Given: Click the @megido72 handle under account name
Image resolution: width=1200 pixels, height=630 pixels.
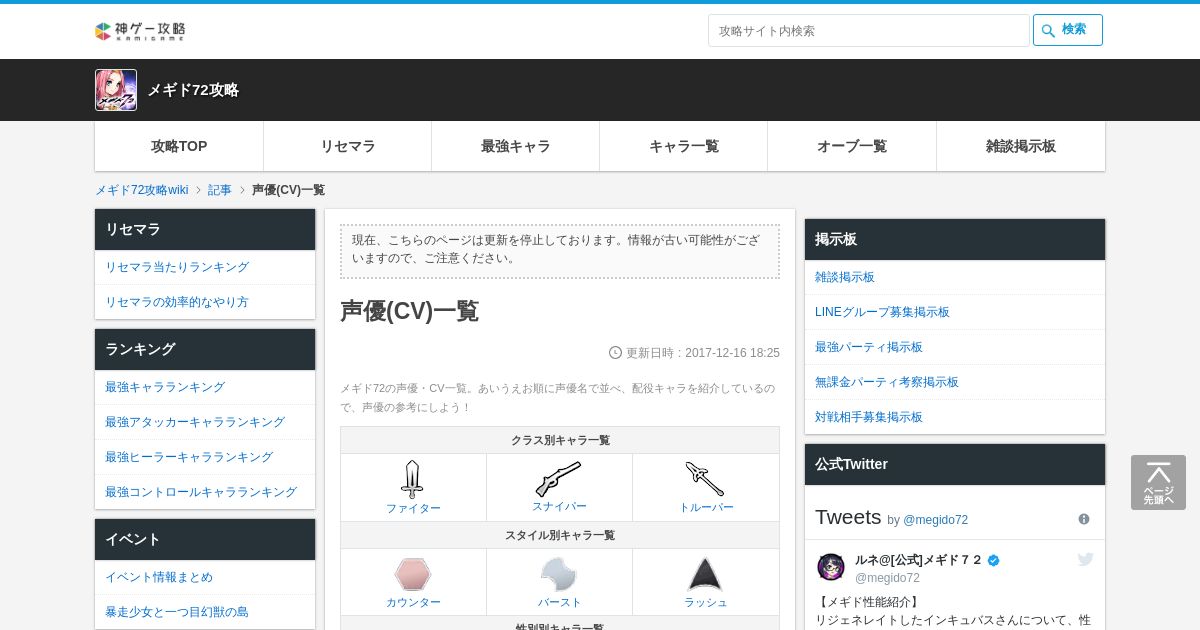Looking at the screenshot, I should [887, 578].
